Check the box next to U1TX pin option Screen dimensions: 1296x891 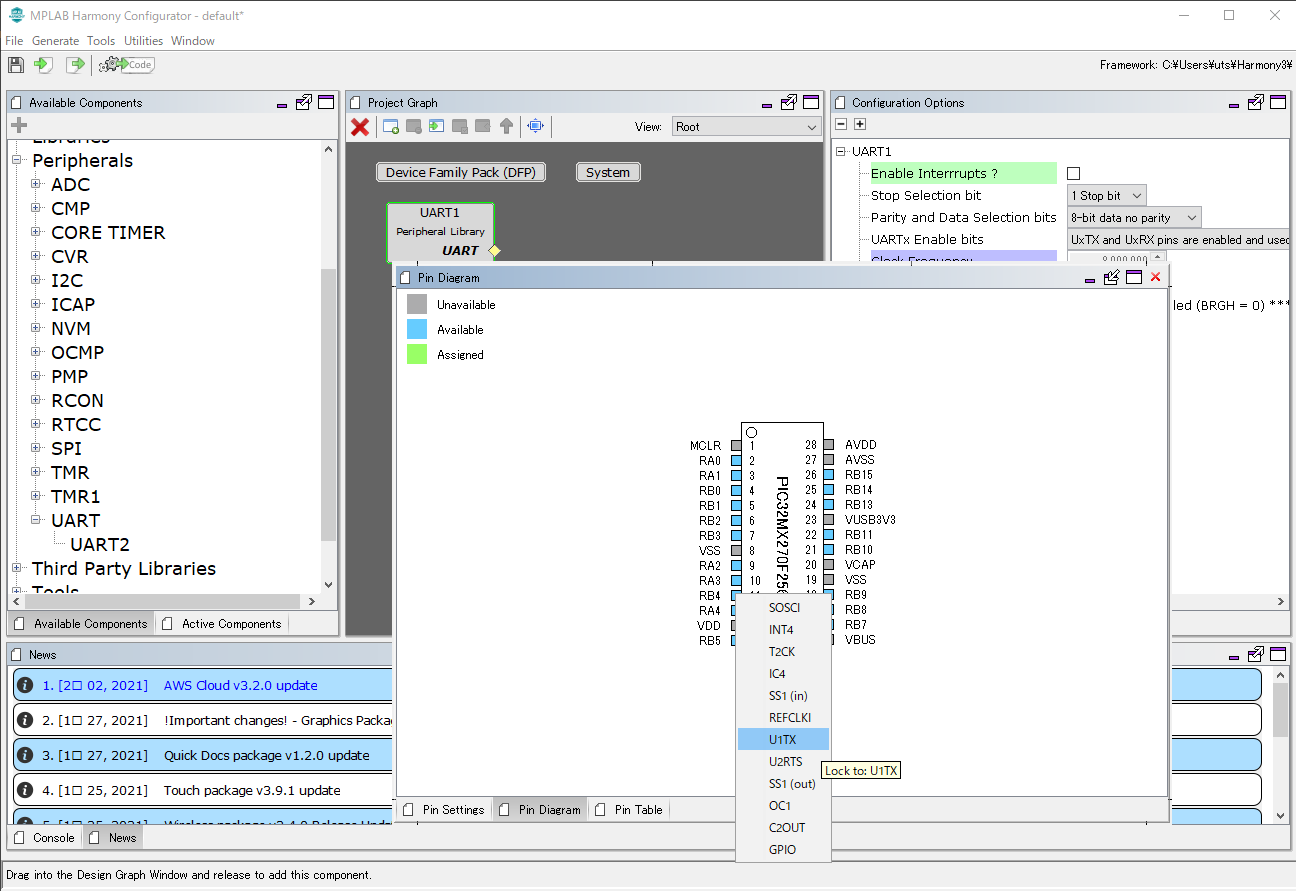(751, 739)
